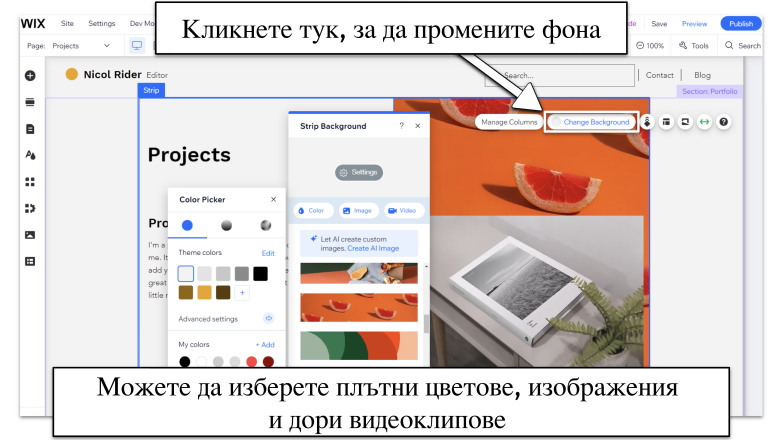Open the Sections panel icon in left sidebar
The height and width of the screenshot is (440, 780).
(x=30, y=102)
